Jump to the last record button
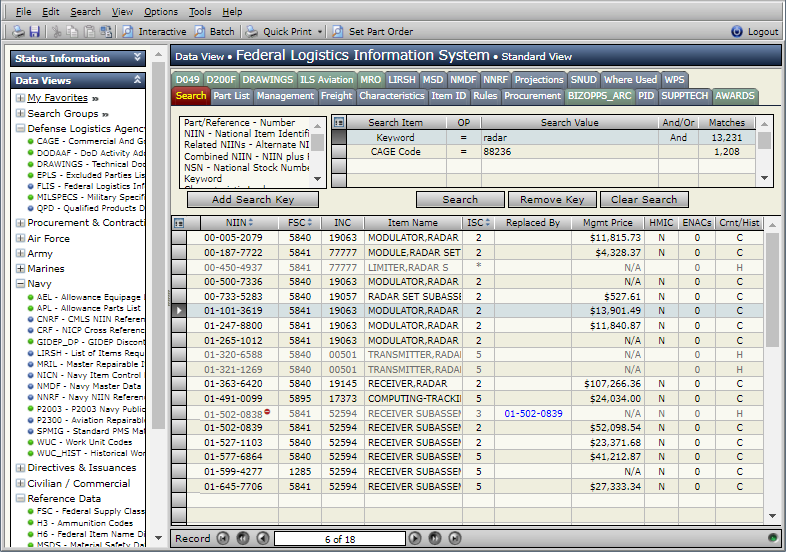The image size is (786, 552). pyautogui.click(x=455, y=538)
